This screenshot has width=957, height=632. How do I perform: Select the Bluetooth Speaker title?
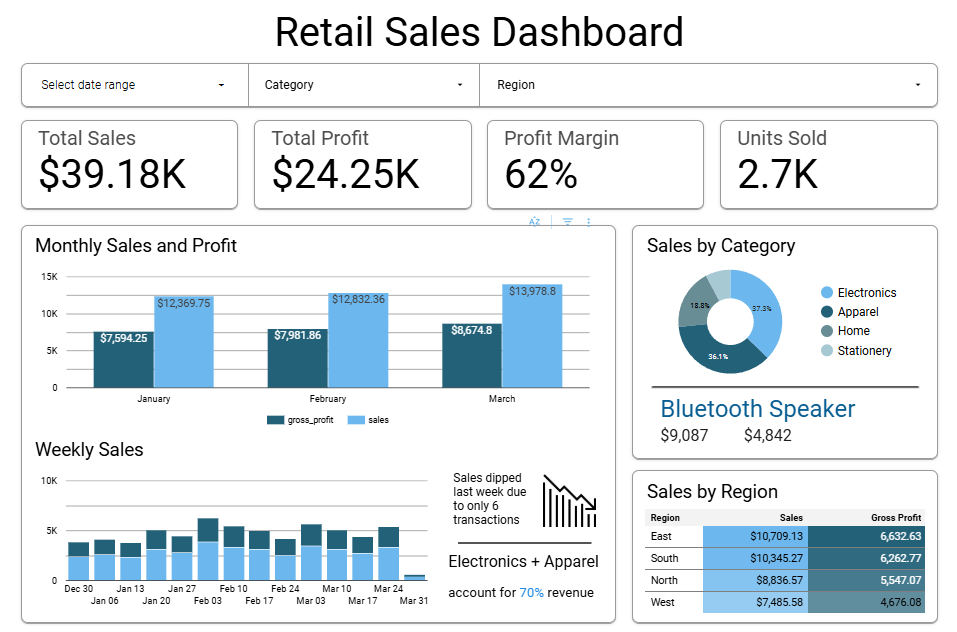[757, 408]
